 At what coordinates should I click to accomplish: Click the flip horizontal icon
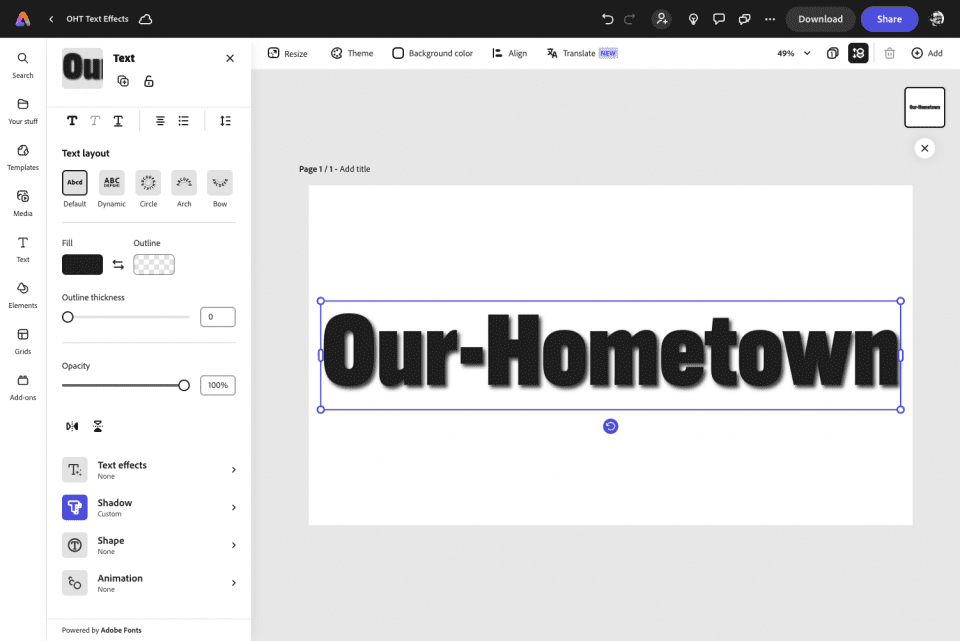point(71,425)
